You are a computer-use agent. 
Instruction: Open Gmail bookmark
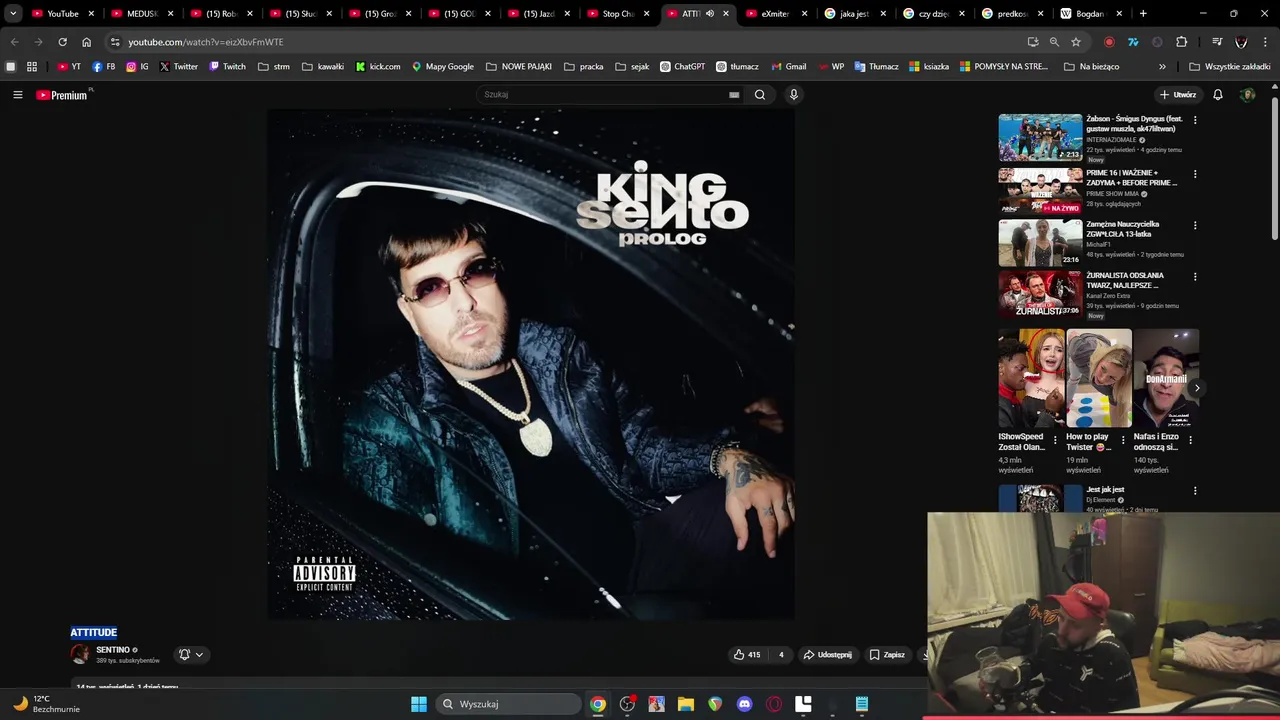[x=789, y=67]
